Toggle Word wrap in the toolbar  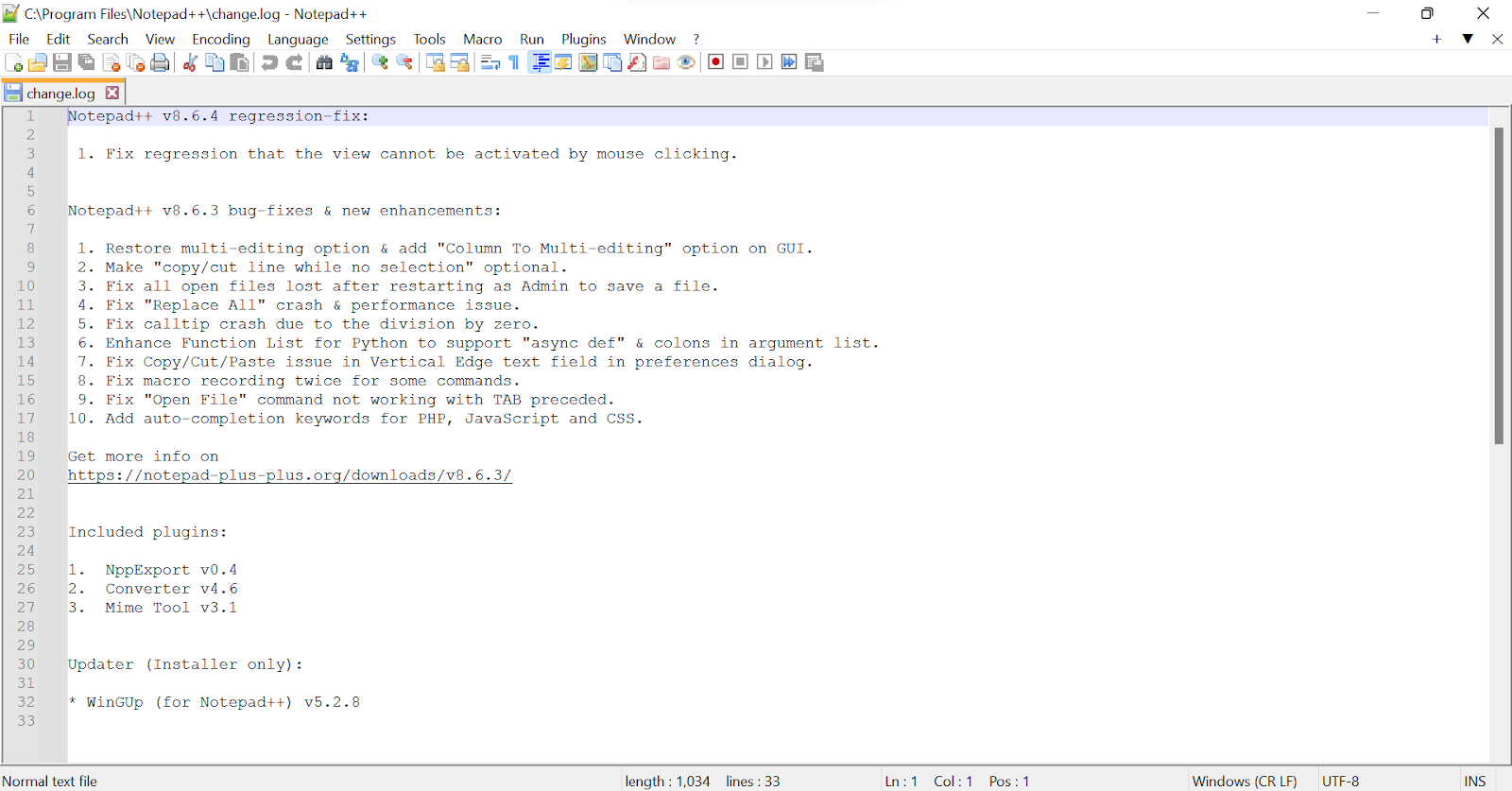(x=490, y=62)
